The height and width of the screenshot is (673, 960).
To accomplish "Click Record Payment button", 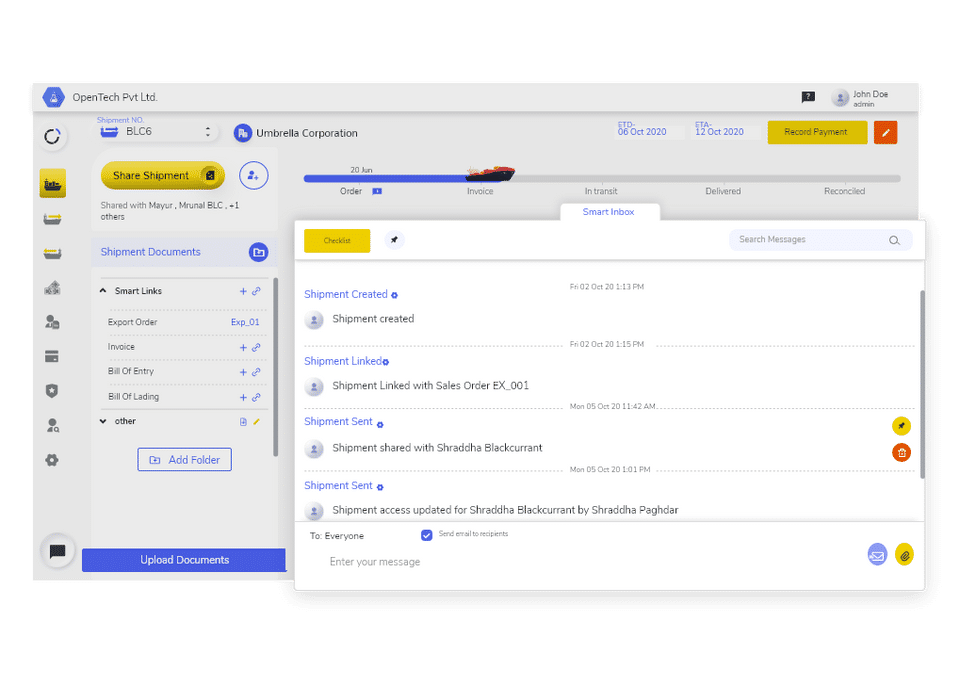I will (x=817, y=132).
